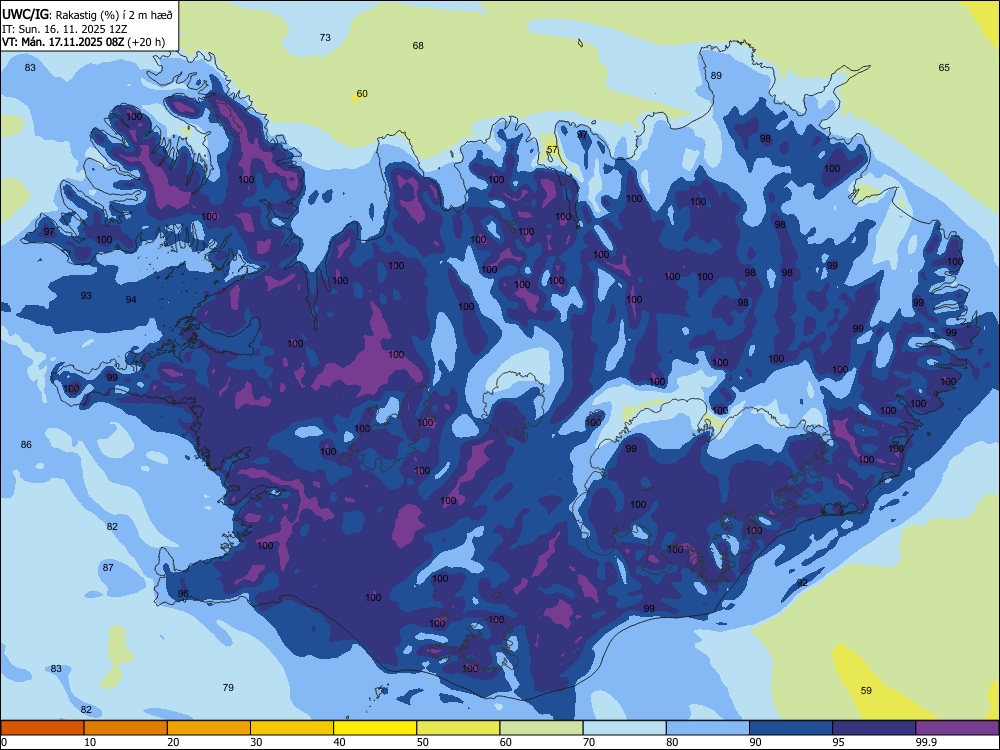Click the 86 value off the west coast

coord(26,445)
